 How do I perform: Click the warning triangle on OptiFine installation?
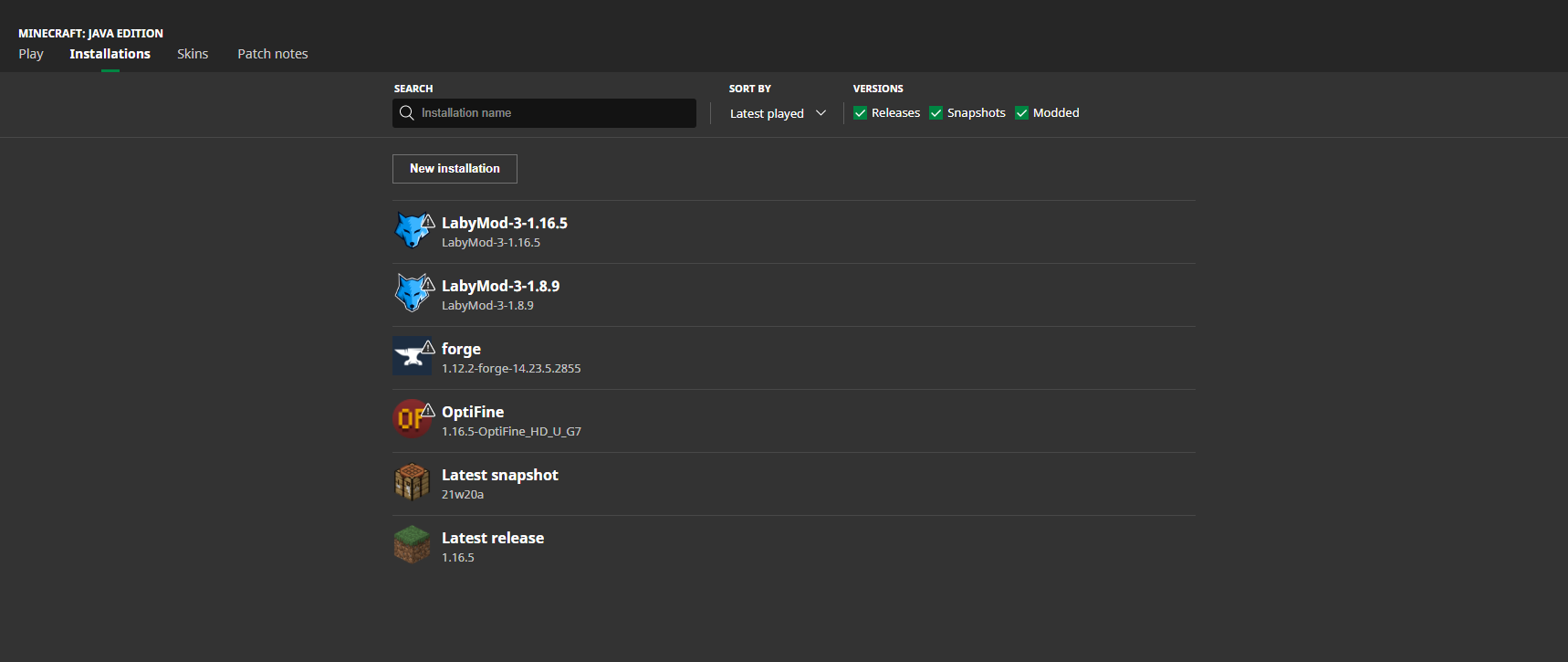coord(428,410)
